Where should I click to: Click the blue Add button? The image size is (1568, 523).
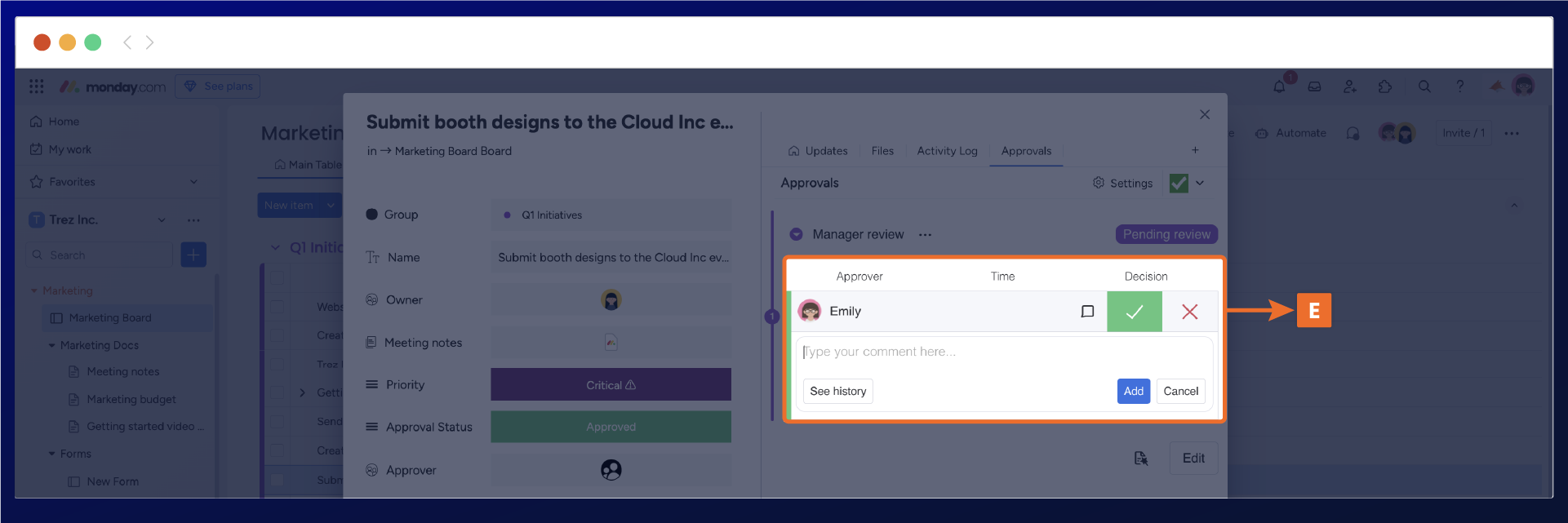1133,392
